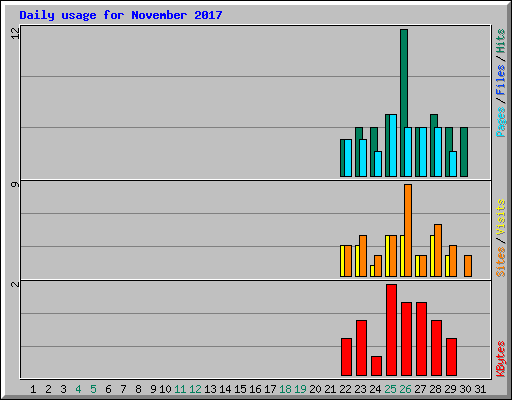The image size is (512, 400).
Task: Select the cyan Pages bar for day 27
Action: coord(423,152)
